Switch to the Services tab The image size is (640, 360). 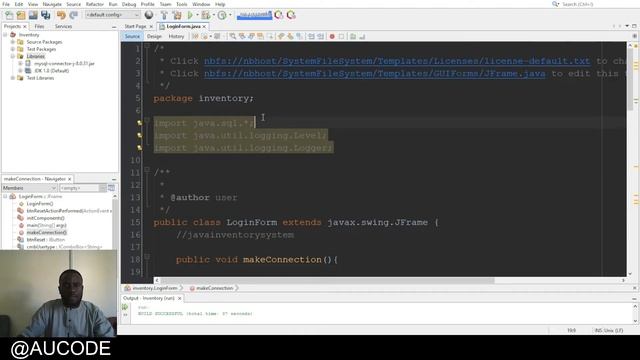(63, 26)
